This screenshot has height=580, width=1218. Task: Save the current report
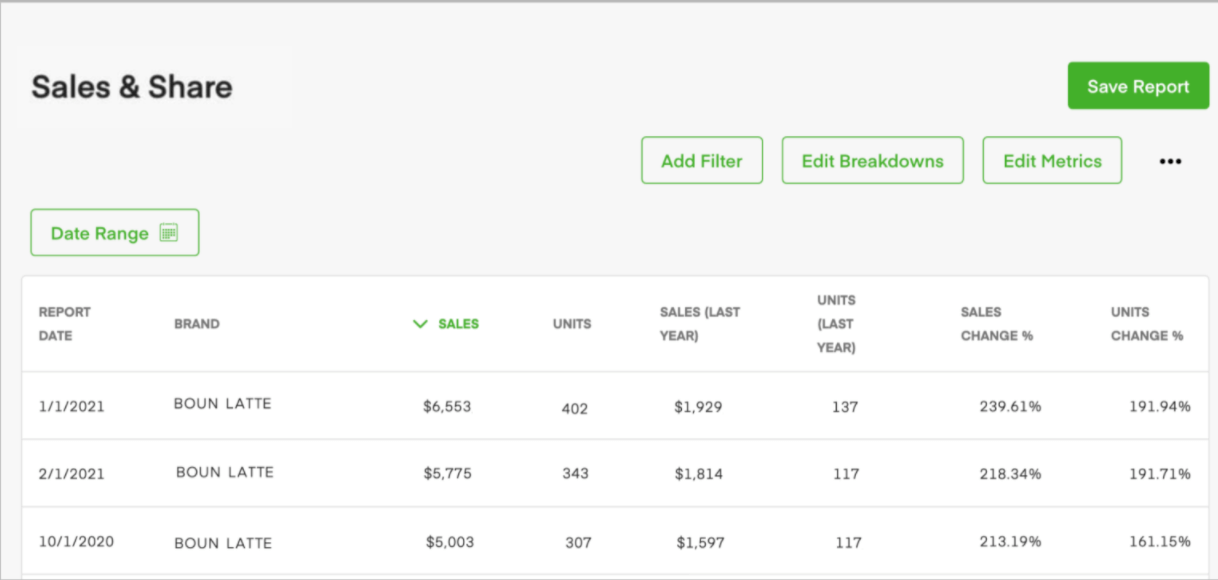(1137, 86)
